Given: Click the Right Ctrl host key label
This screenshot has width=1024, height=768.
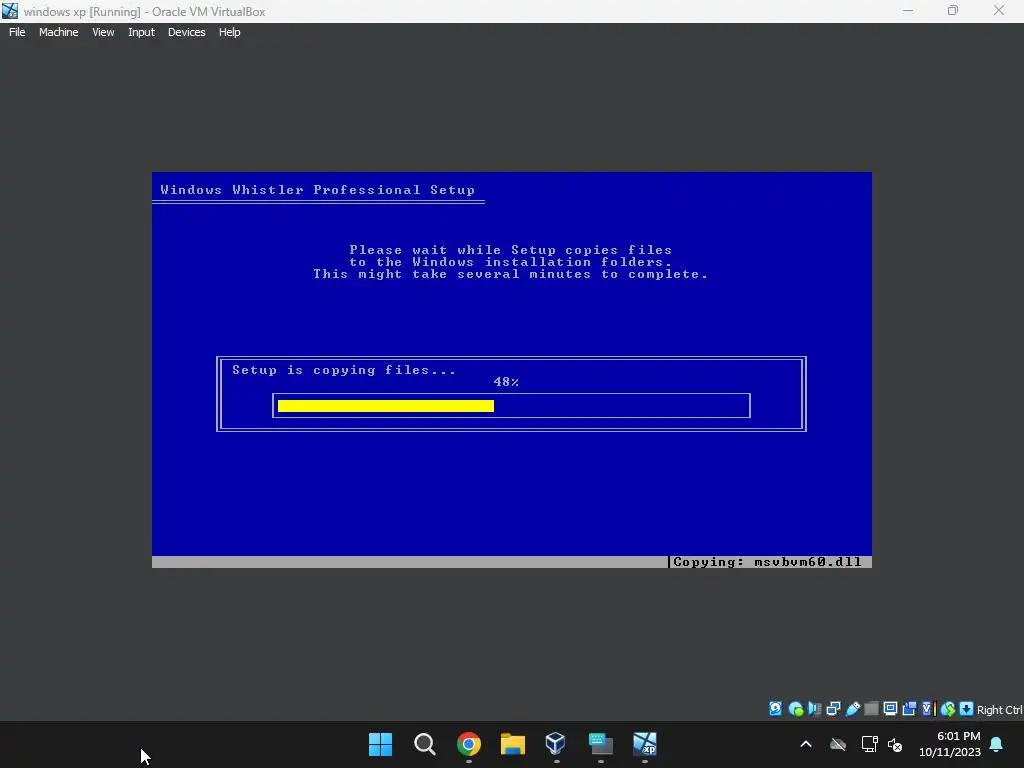Looking at the screenshot, I should 999,710.
